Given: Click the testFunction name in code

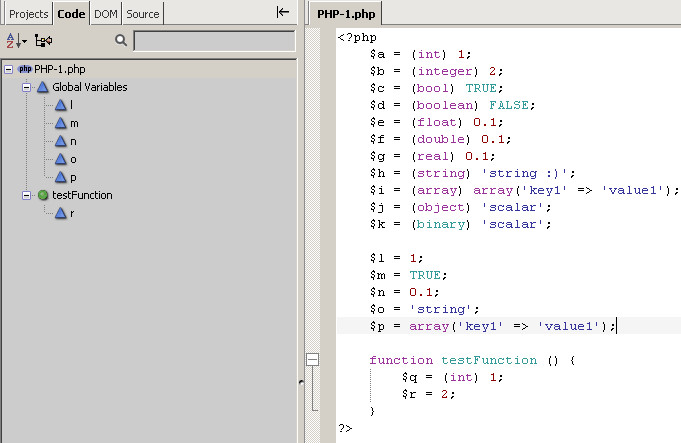Looking at the screenshot, I should (489, 360).
